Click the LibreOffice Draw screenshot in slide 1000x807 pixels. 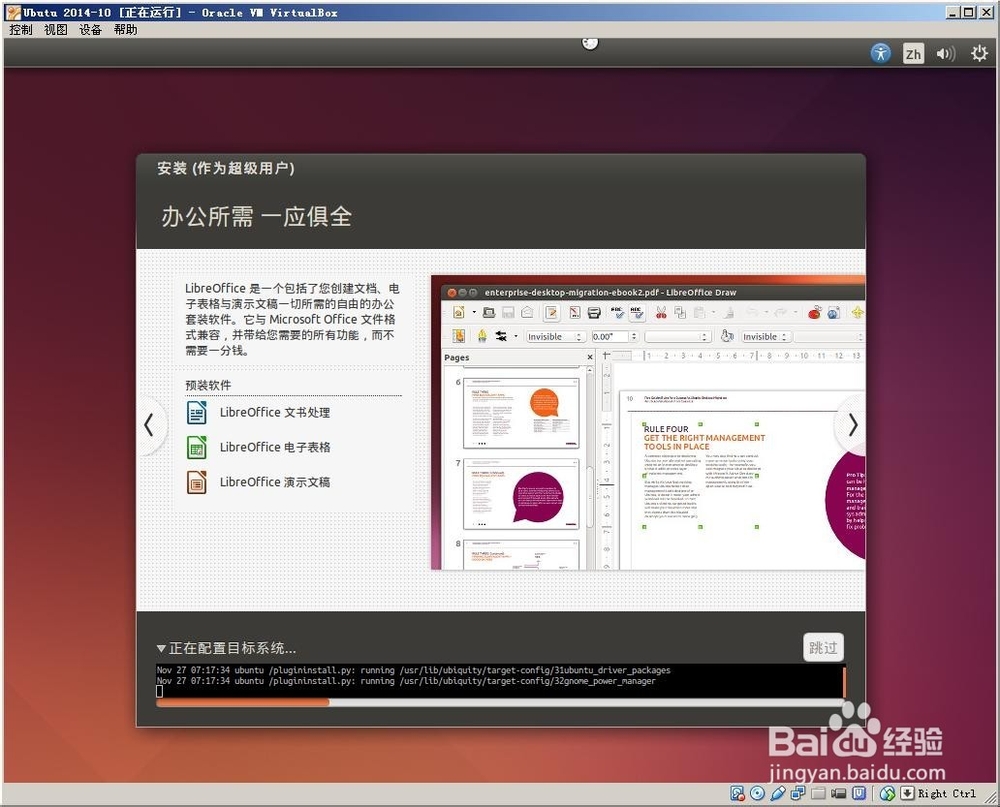point(648,422)
